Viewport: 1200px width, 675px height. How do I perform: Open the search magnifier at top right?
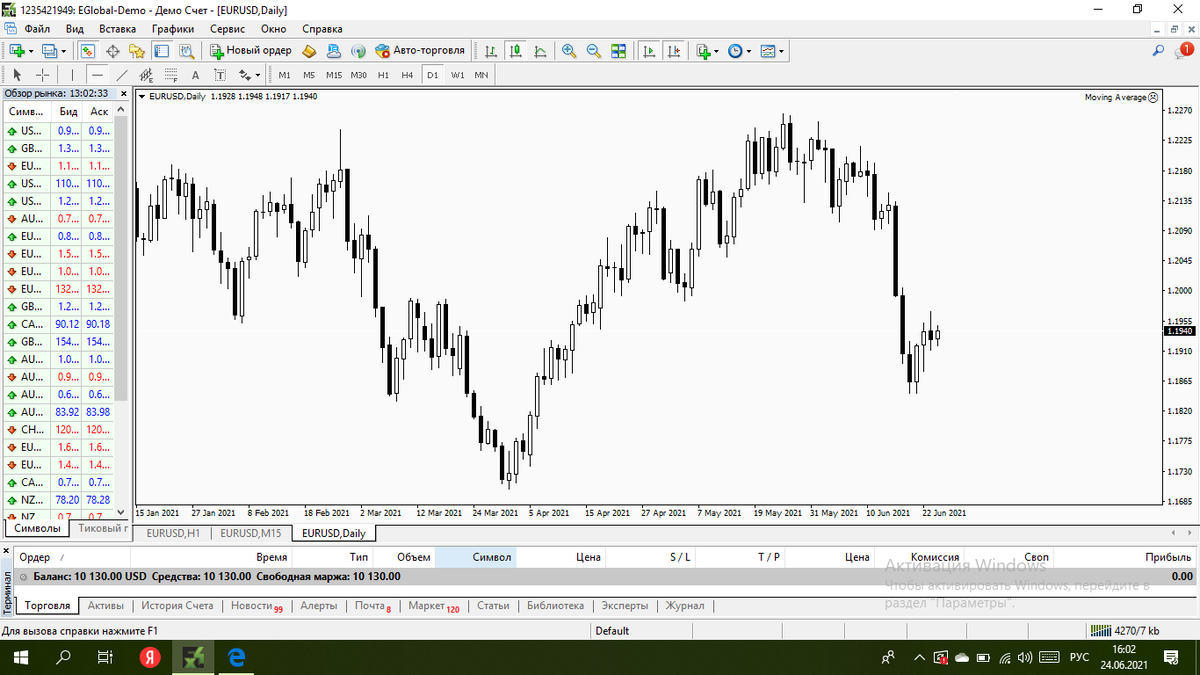tap(1158, 50)
